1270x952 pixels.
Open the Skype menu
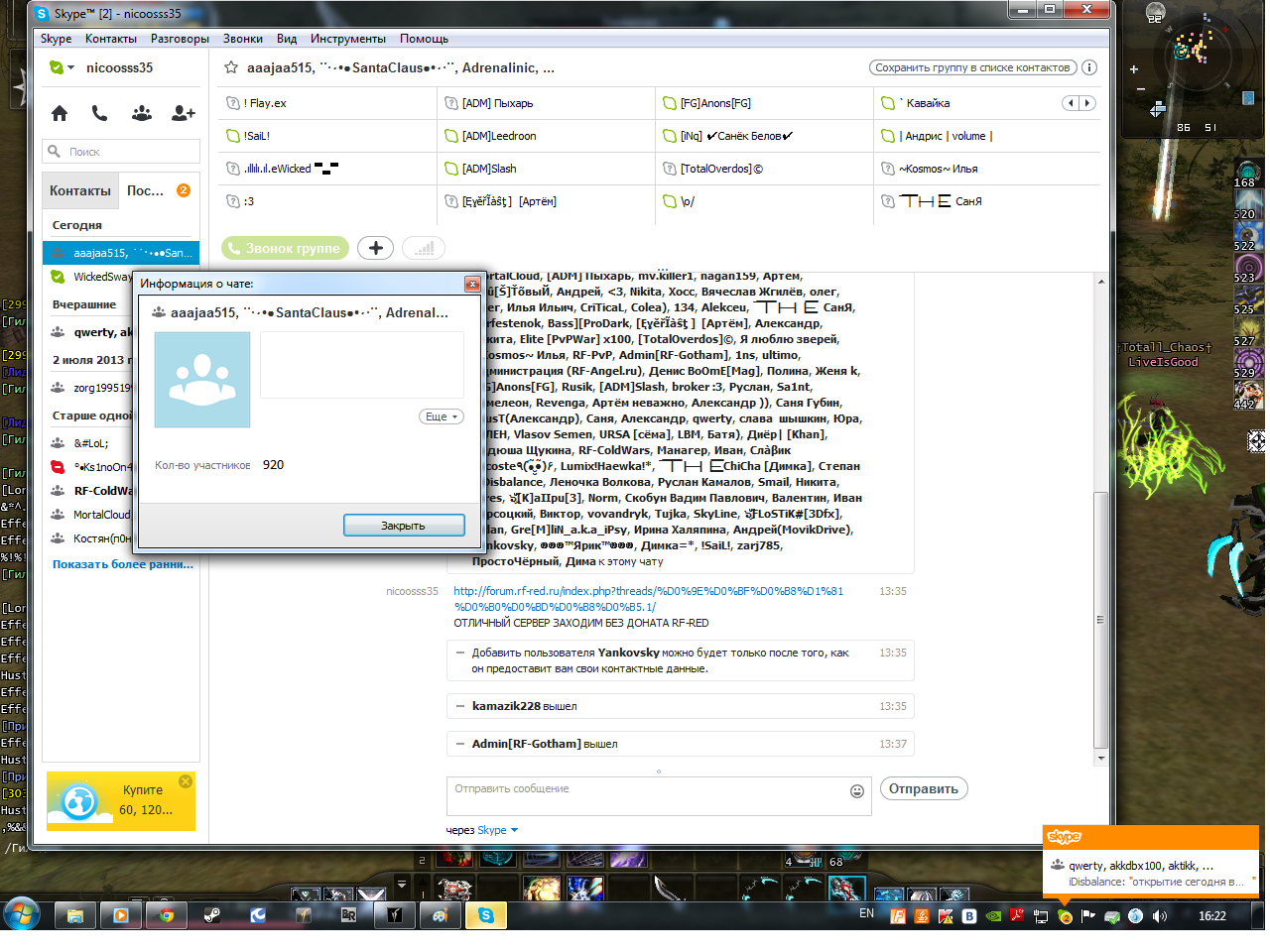coord(56,39)
